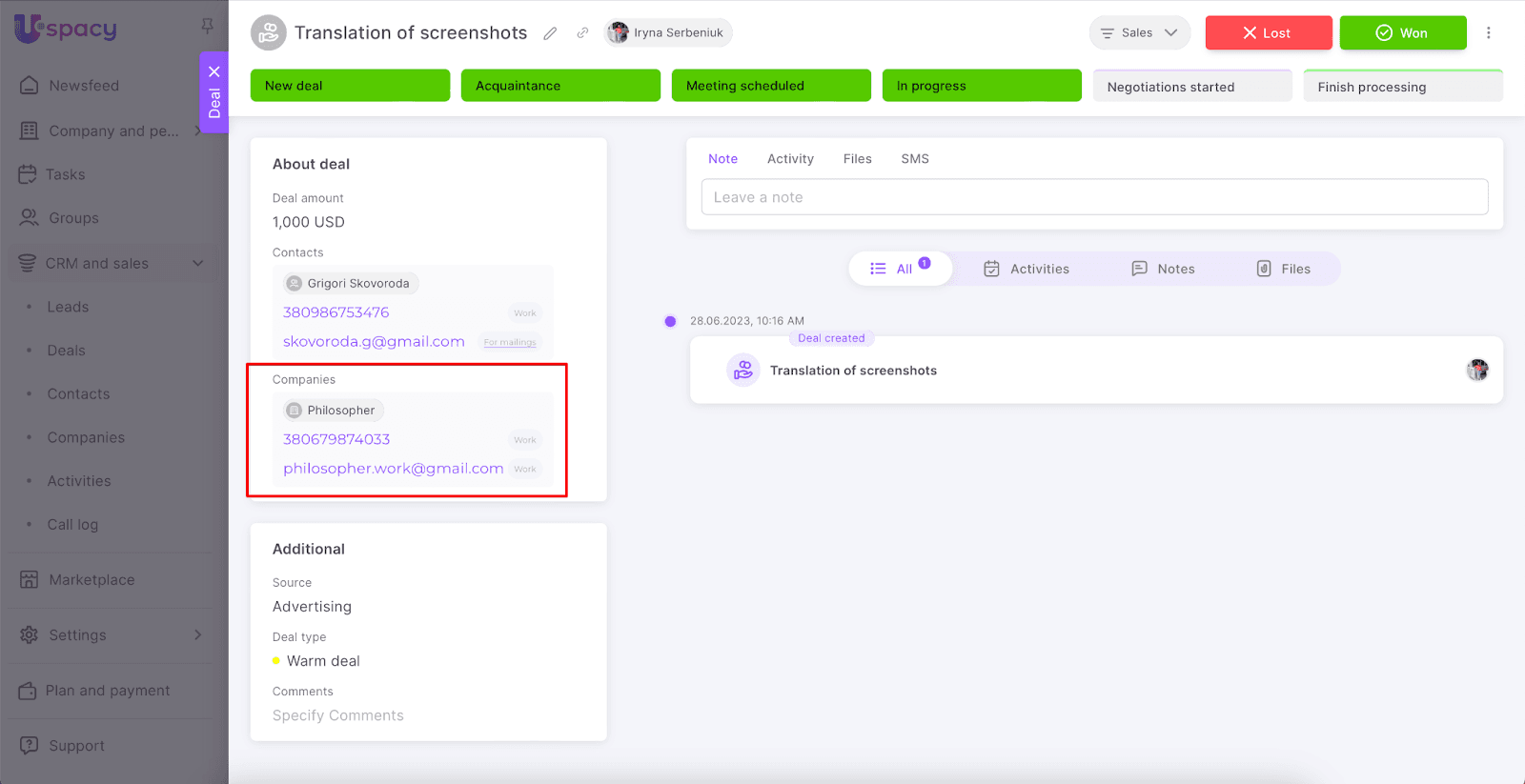Mark the deal as Won

click(x=1402, y=33)
